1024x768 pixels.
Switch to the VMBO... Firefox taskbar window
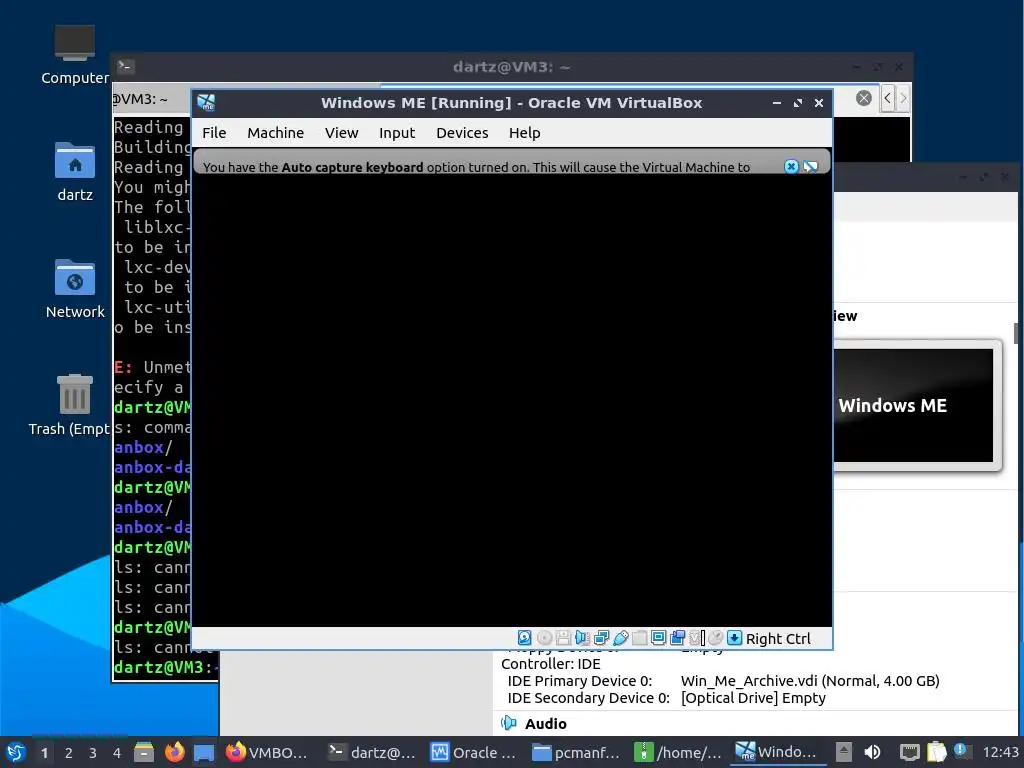click(x=266, y=752)
